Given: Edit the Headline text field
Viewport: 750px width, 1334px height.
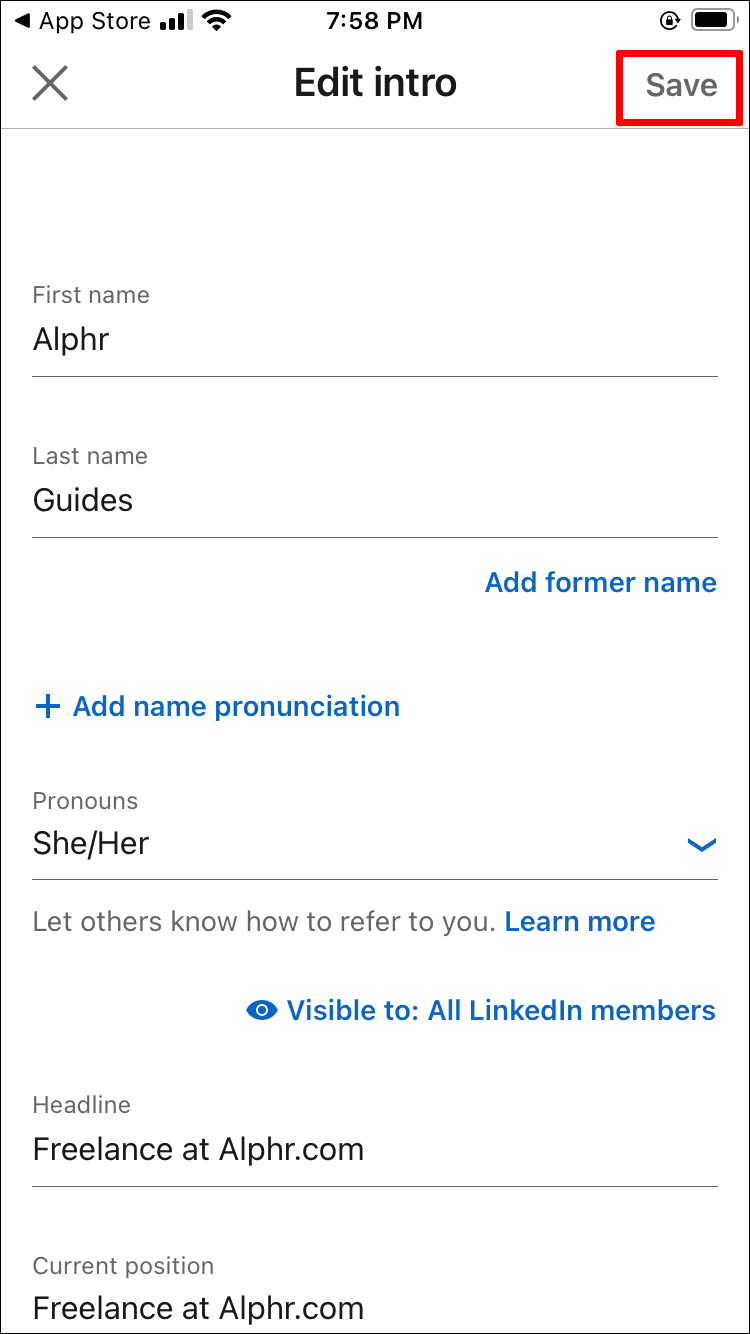Looking at the screenshot, I should coord(374,1149).
